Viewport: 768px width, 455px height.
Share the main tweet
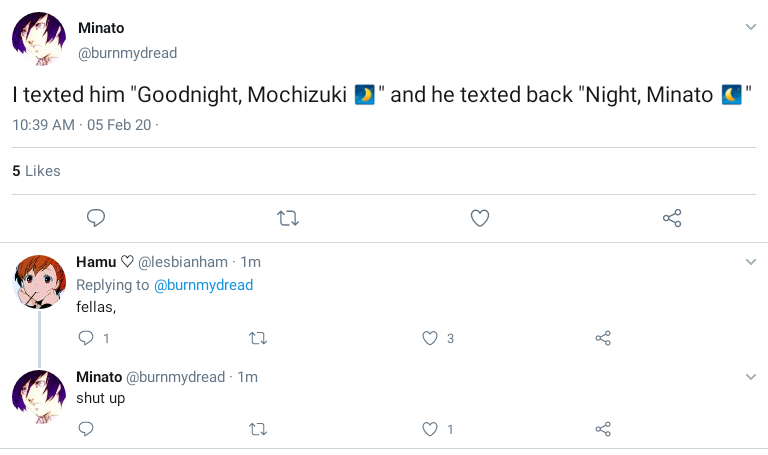point(672,218)
